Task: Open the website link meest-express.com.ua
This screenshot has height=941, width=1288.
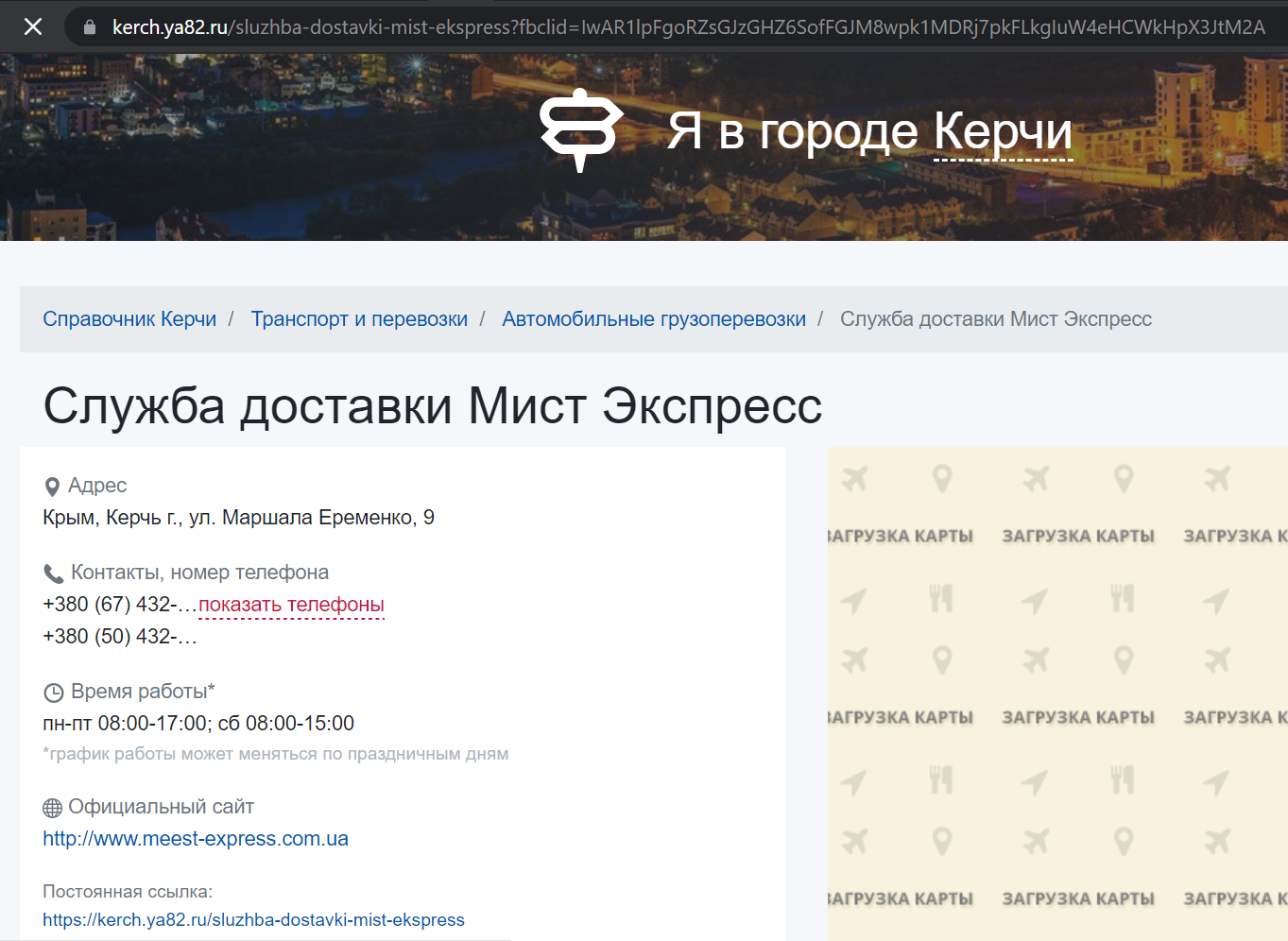Action: [196, 839]
